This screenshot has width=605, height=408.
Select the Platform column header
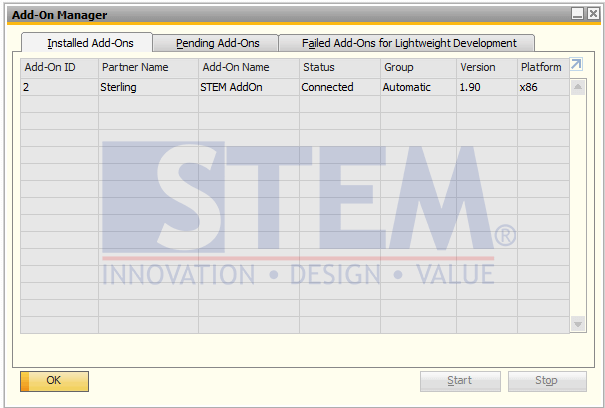pos(543,68)
